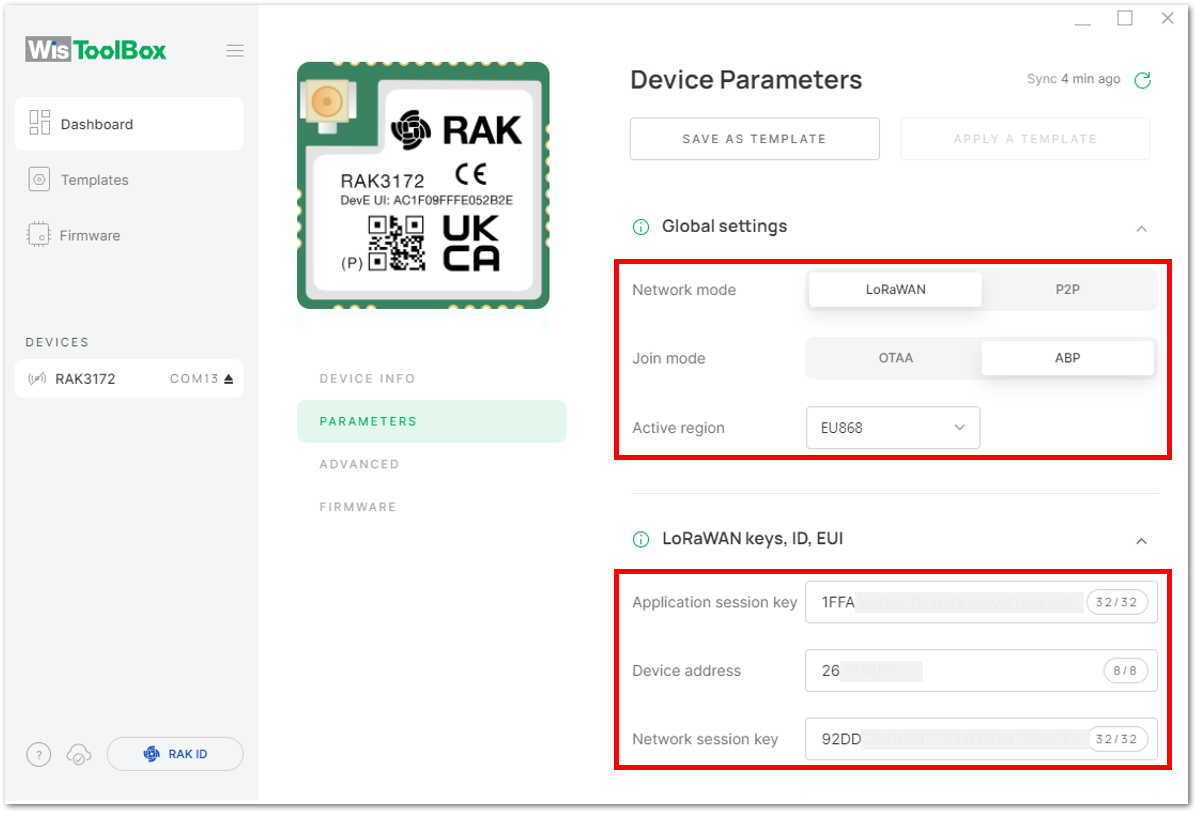Click the WisToolBox logo
The width and height of the screenshot is (1197, 813).
tap(95, 50)
